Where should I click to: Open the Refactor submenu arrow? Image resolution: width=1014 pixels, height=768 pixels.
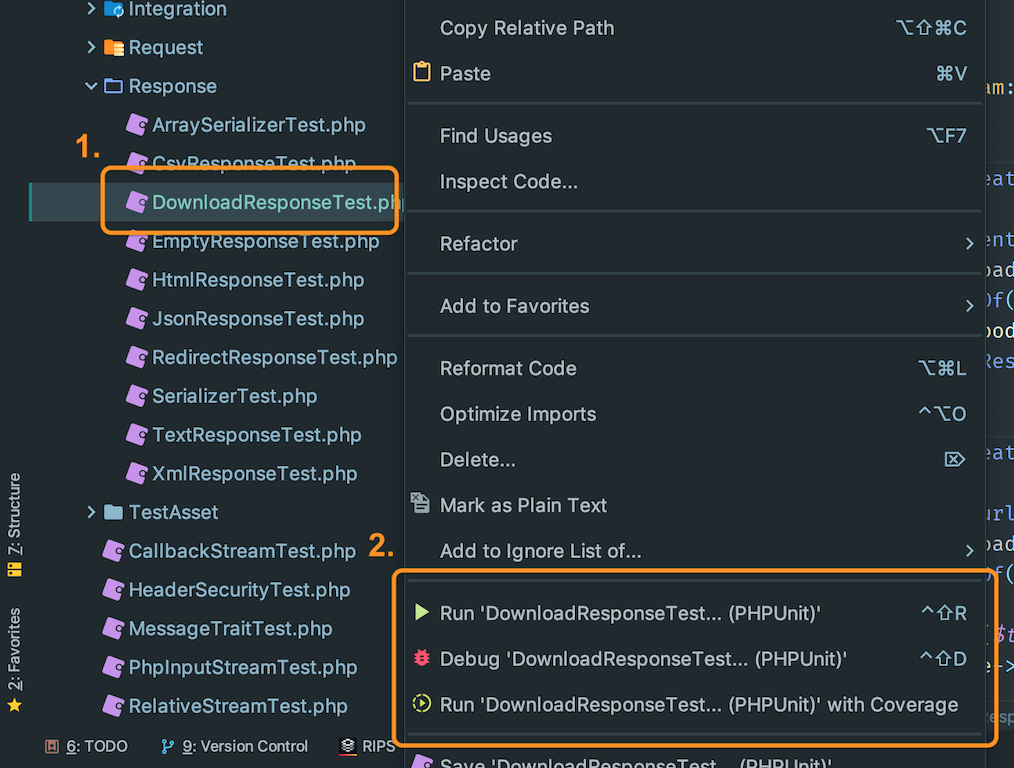pyautogui.click(x=969, y=244)
